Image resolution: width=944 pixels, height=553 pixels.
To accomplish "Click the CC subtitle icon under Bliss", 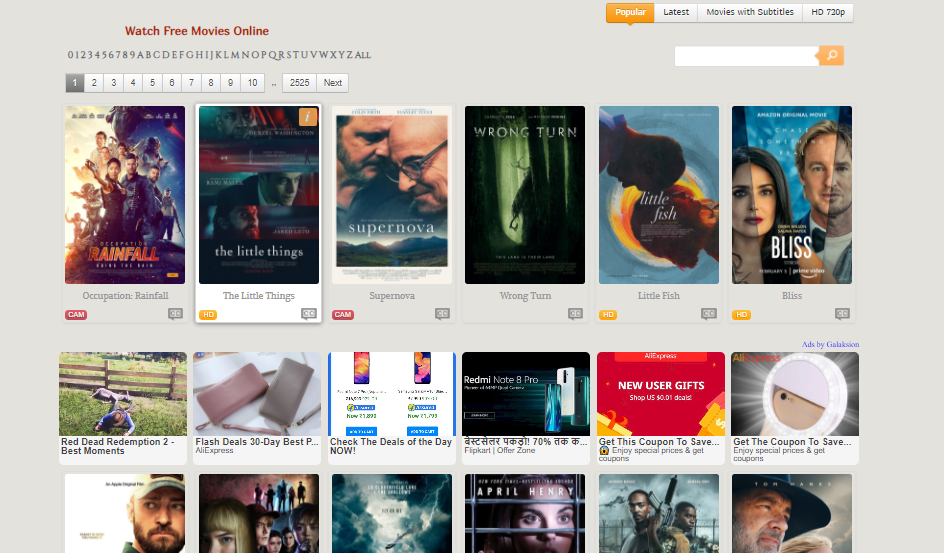I will click(842, 314).
